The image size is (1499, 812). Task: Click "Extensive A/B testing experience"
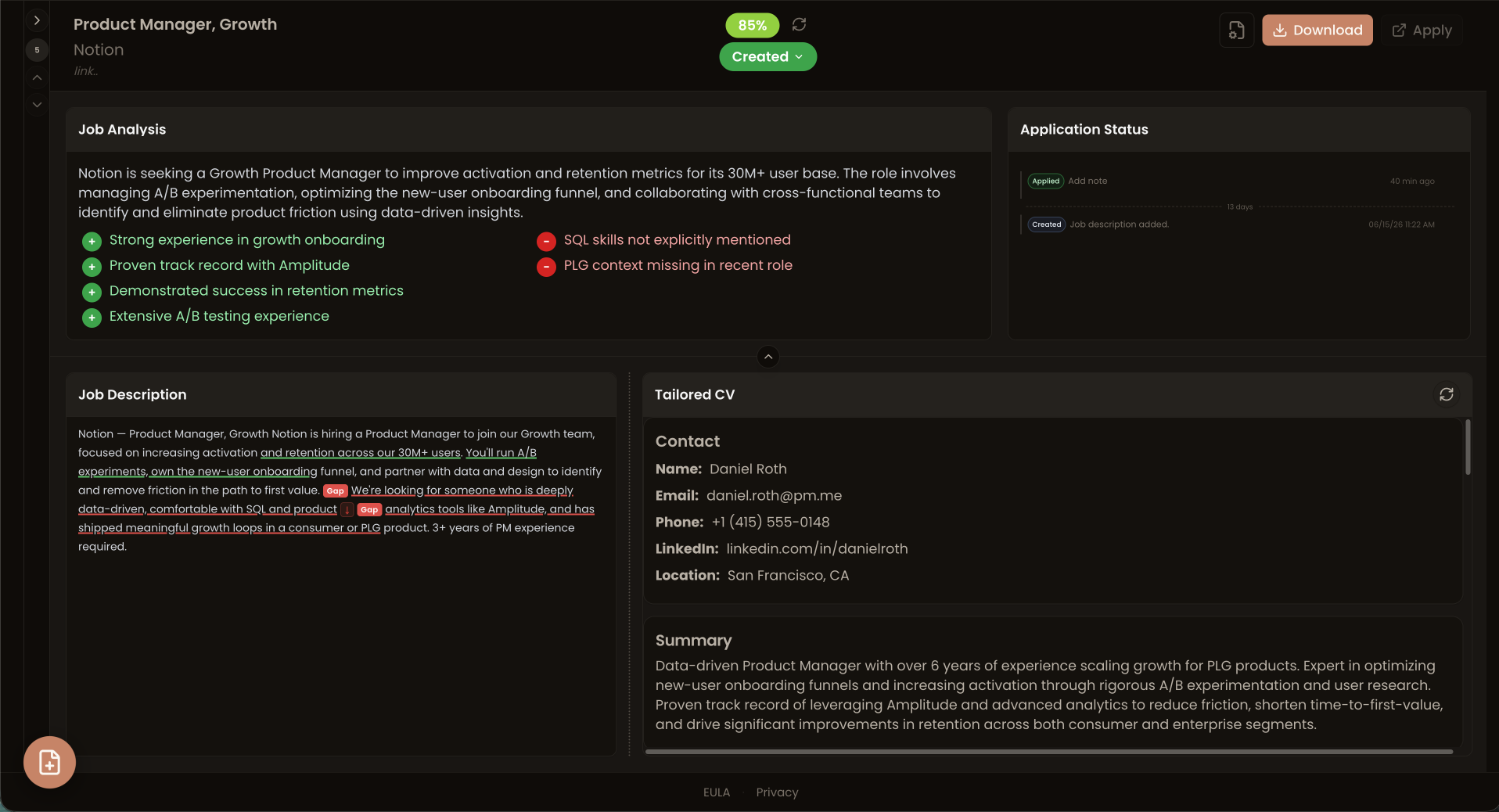[x=219, y=316]
